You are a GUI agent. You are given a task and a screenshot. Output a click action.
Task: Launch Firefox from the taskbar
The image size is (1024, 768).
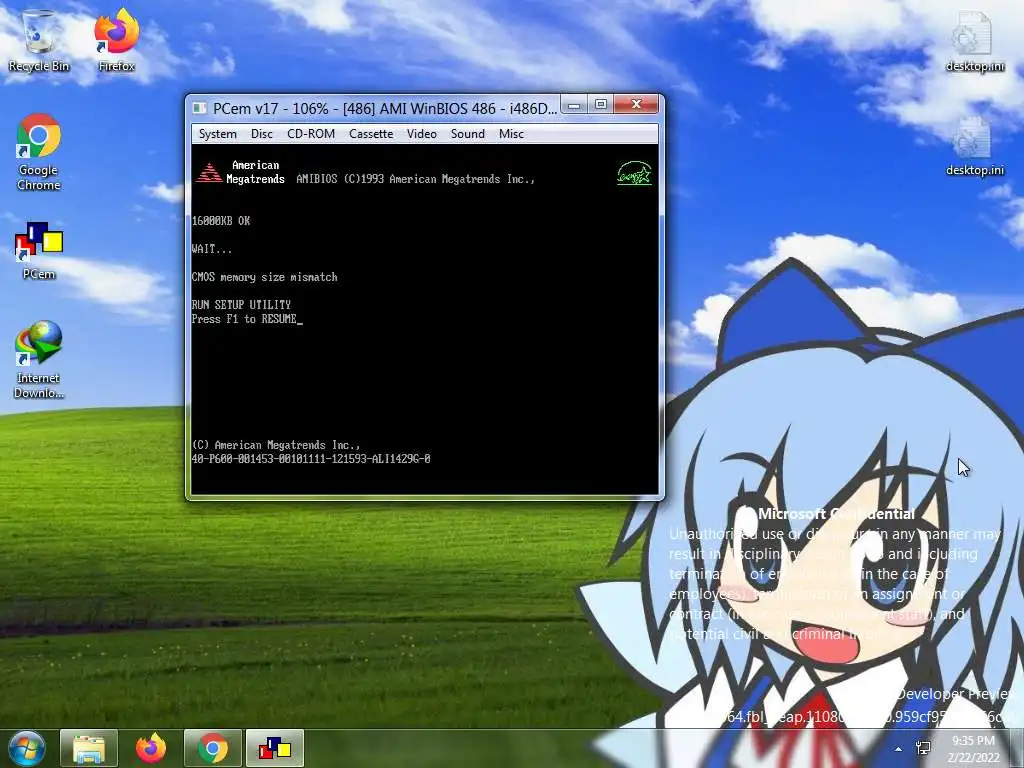pos(151,748)
